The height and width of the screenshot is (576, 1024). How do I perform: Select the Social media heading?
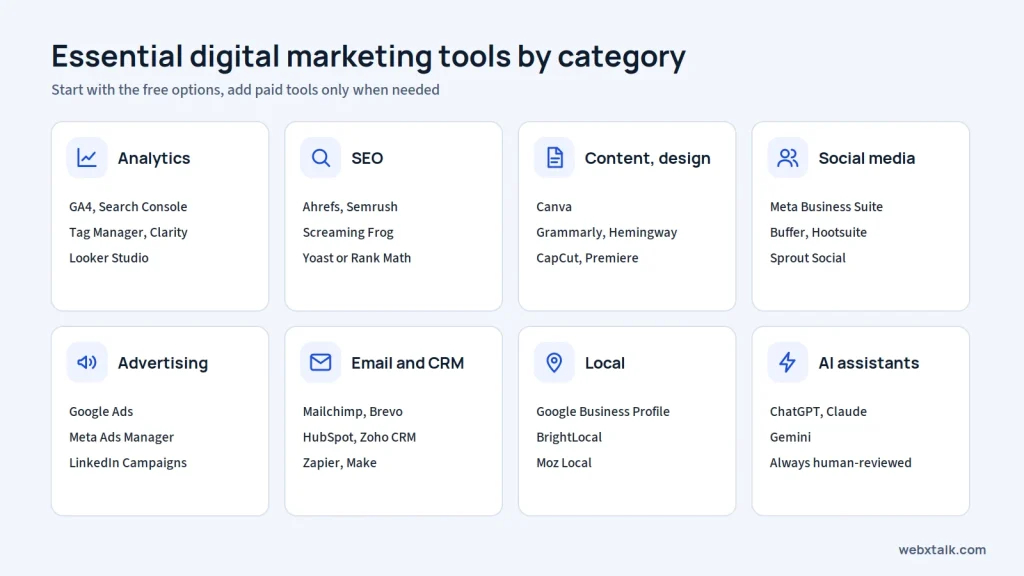[x=867, y=158]
